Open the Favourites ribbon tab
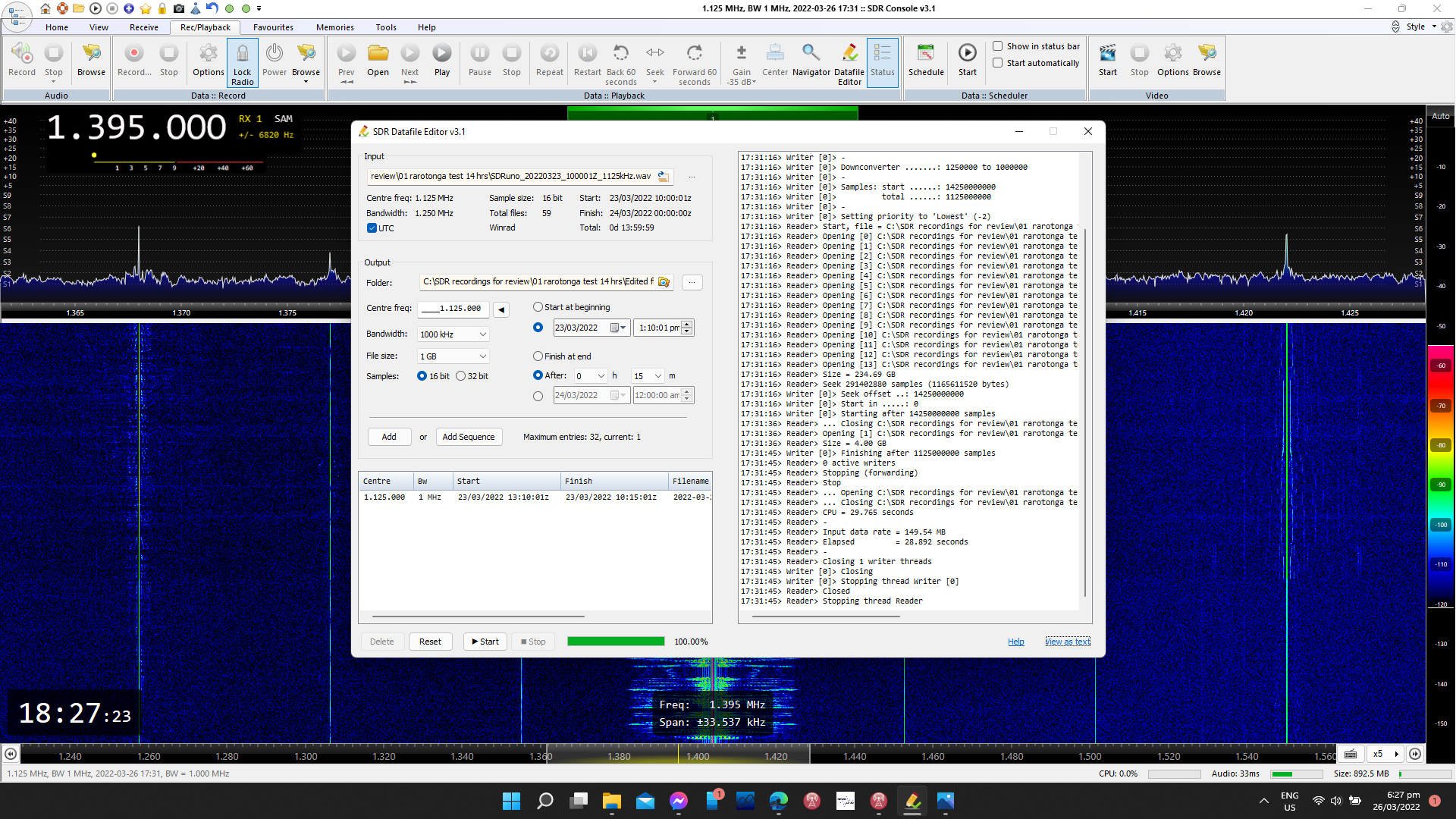The height and width of the screenshot is (819, 1456). click(x=273, y=27)
